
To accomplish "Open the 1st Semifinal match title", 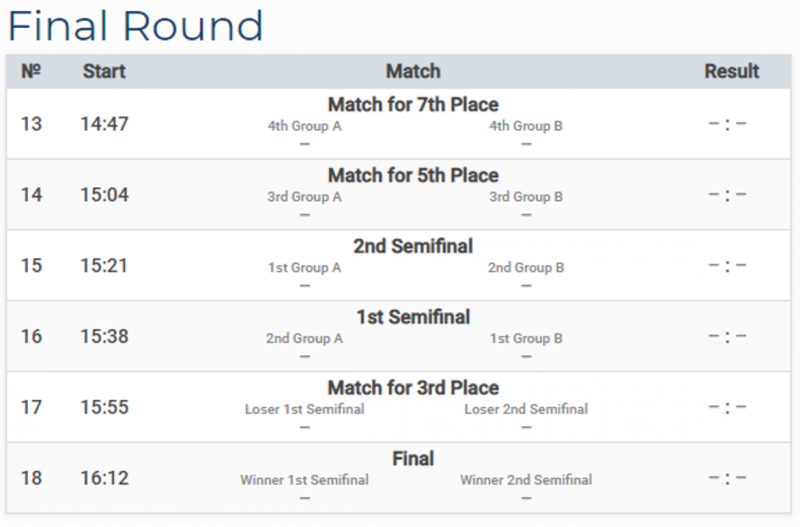I will (413, 317).
